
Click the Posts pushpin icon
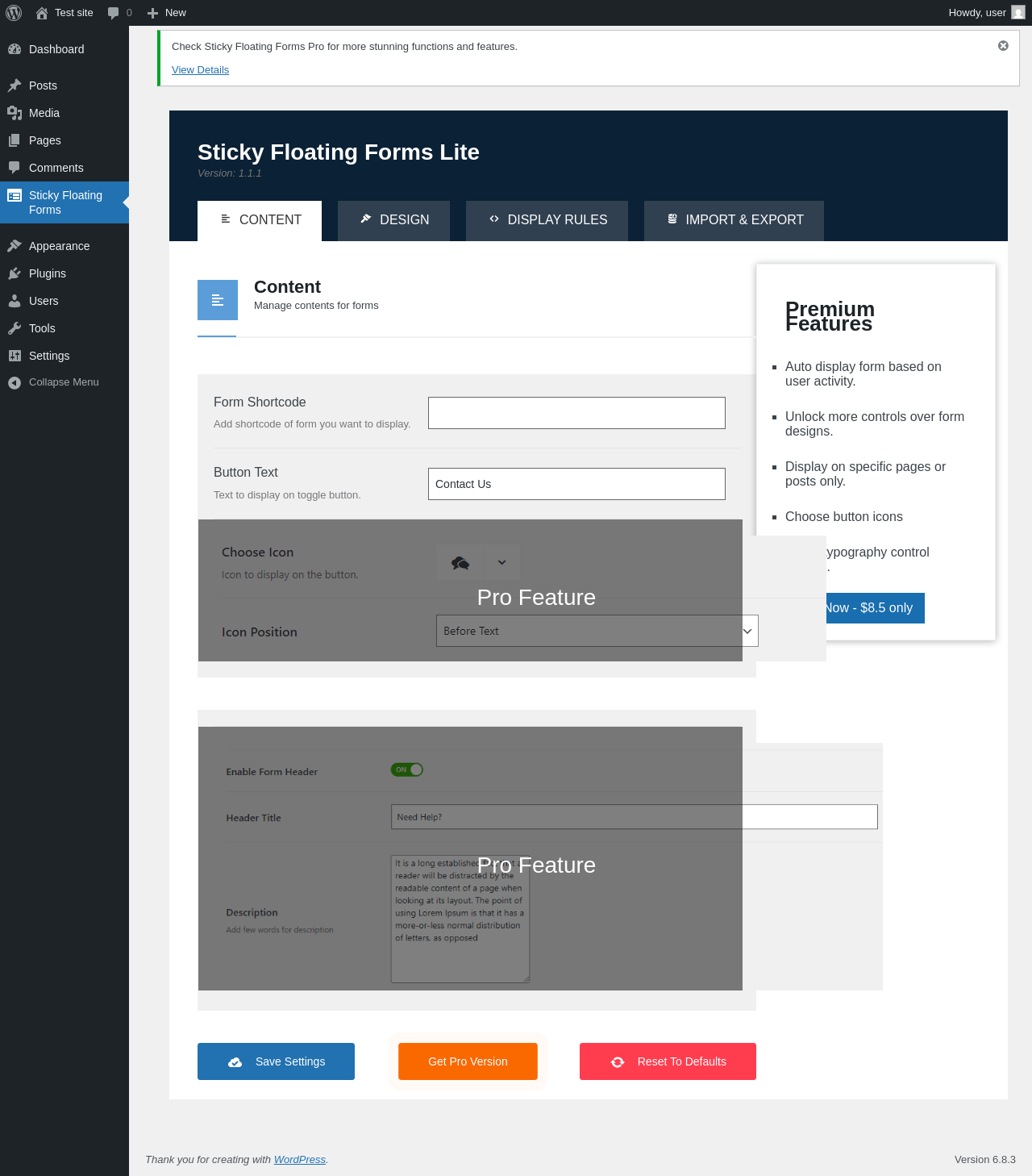click(x=15, y=85)
